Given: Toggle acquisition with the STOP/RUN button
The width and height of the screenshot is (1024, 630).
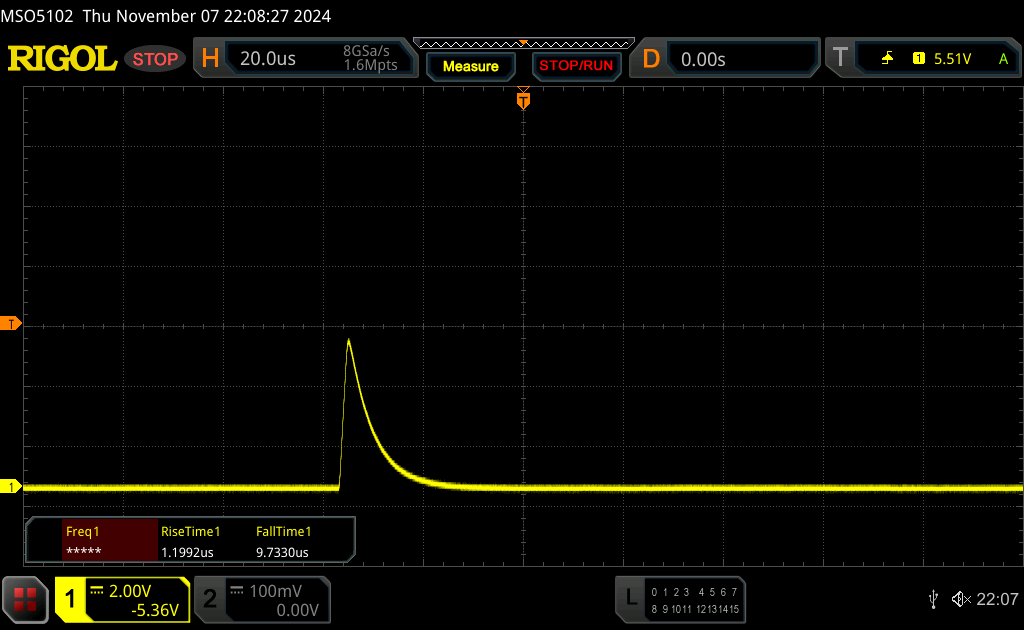Looking at the screenshot, I should click(575, 66).
